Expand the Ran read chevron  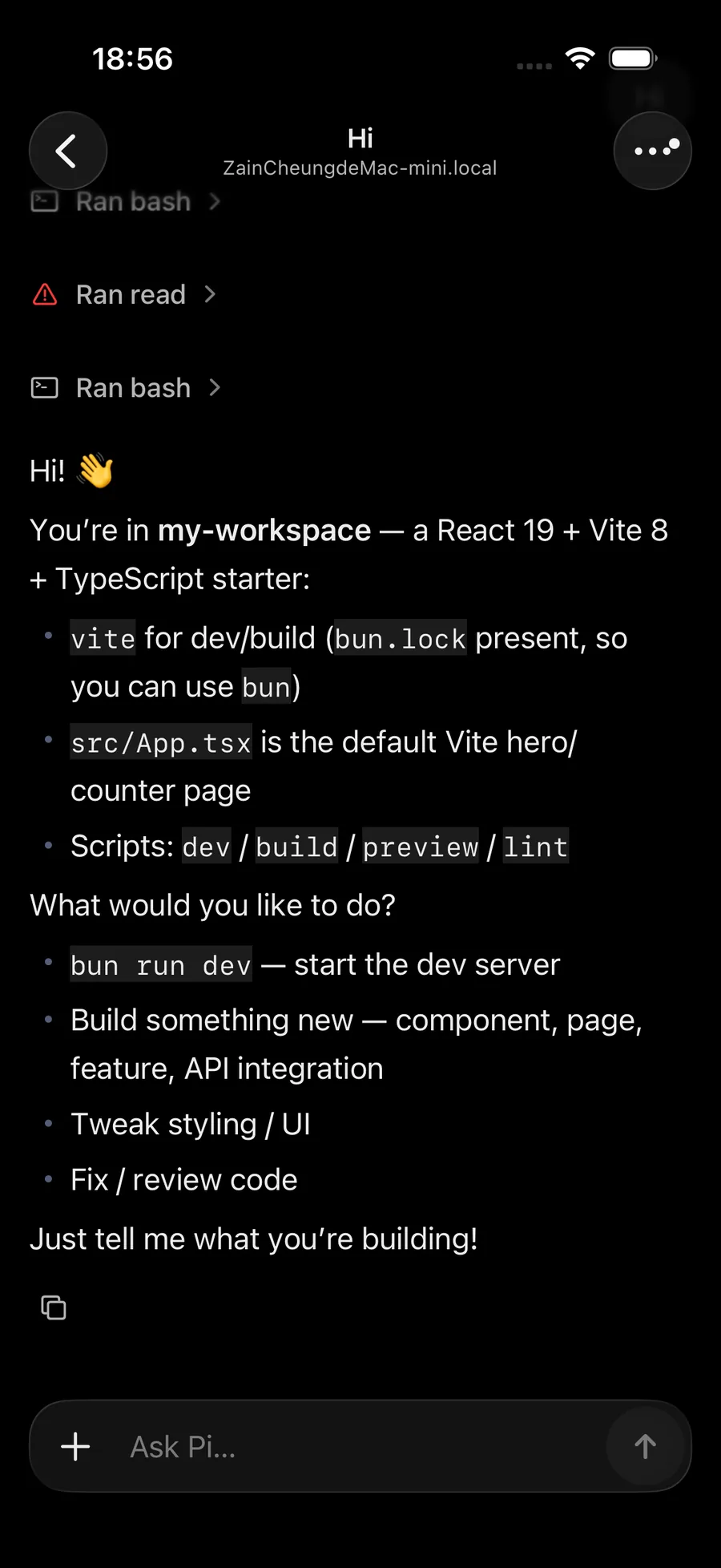pos(210,294)
